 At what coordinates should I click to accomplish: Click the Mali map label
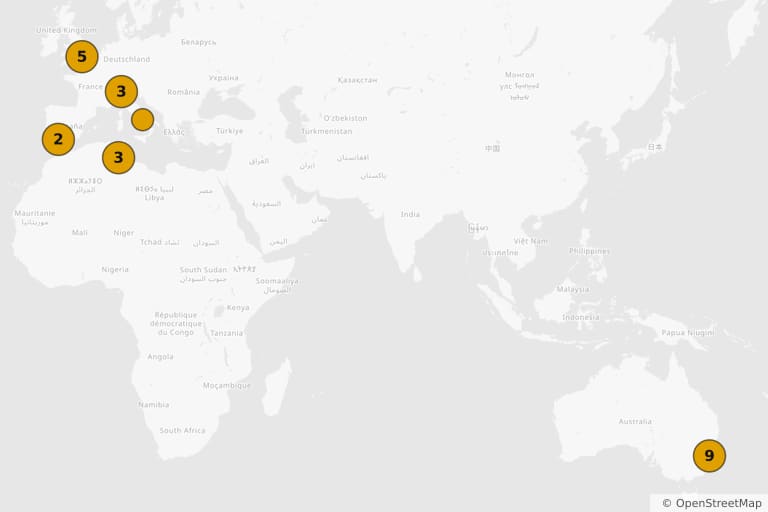point(79,232)
